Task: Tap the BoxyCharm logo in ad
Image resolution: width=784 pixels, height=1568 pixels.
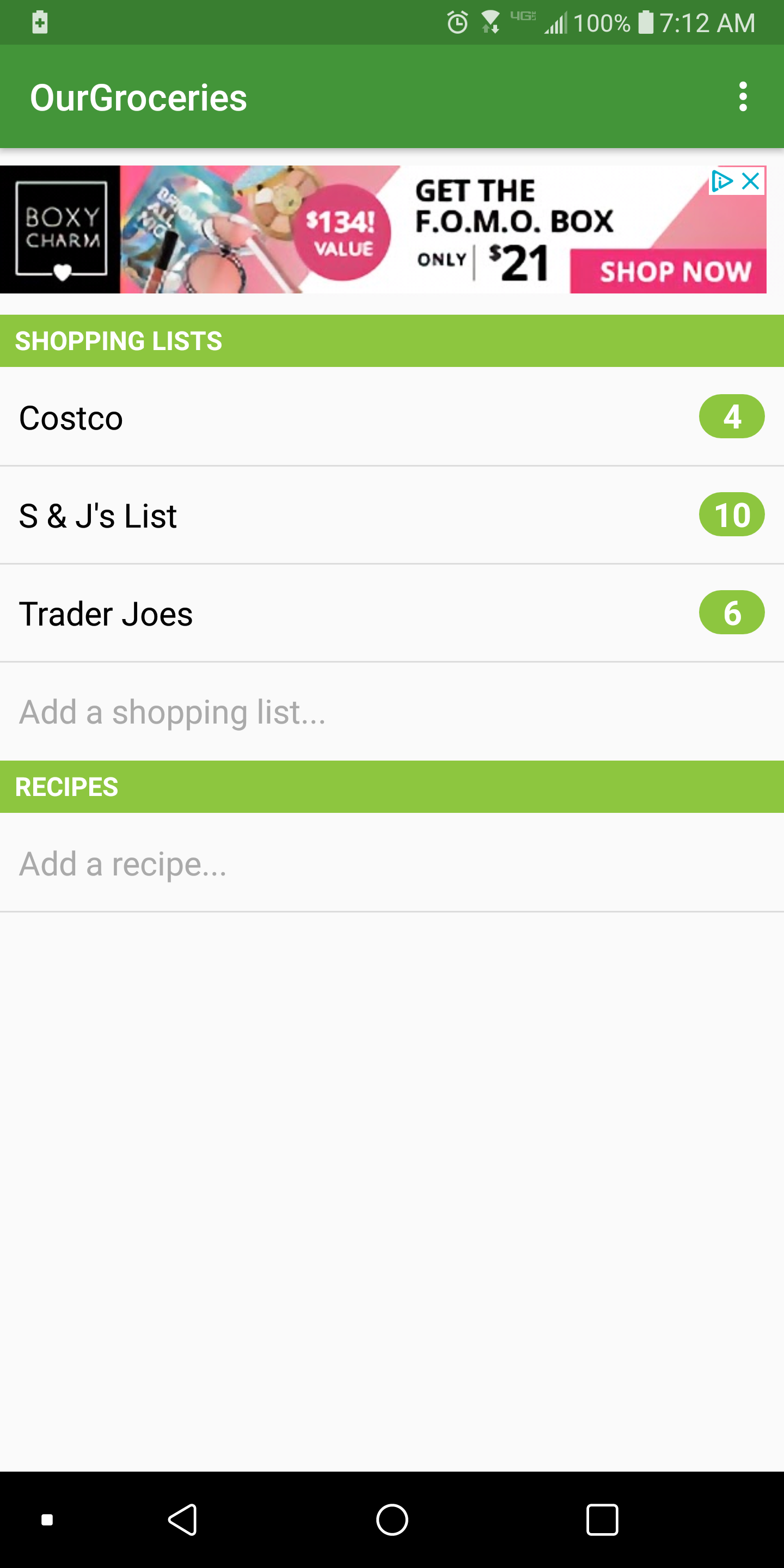Action: pyautogui.click(x=61, y=229)
